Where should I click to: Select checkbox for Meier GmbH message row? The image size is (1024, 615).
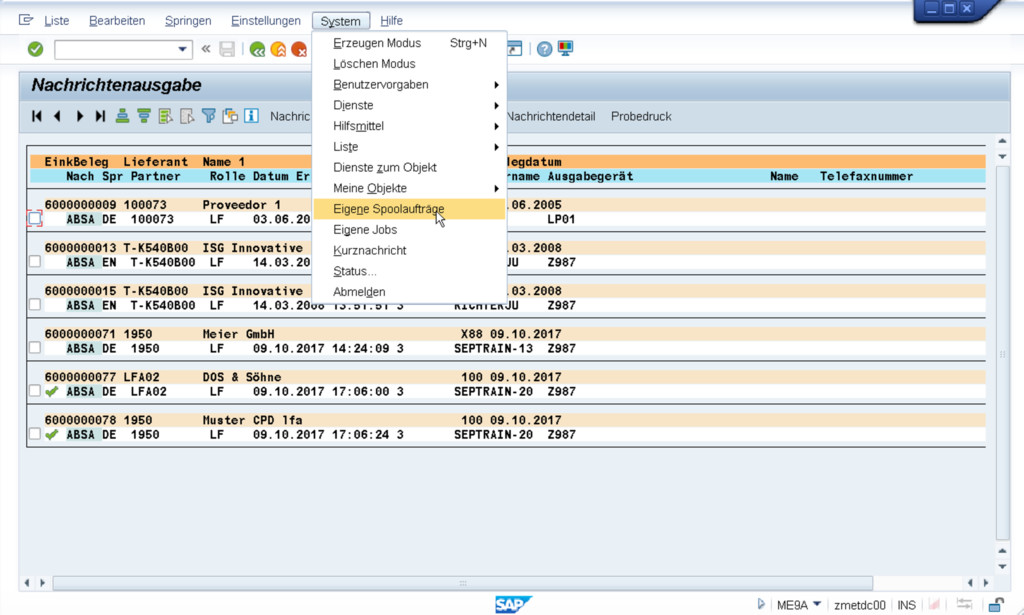[35, 348]
